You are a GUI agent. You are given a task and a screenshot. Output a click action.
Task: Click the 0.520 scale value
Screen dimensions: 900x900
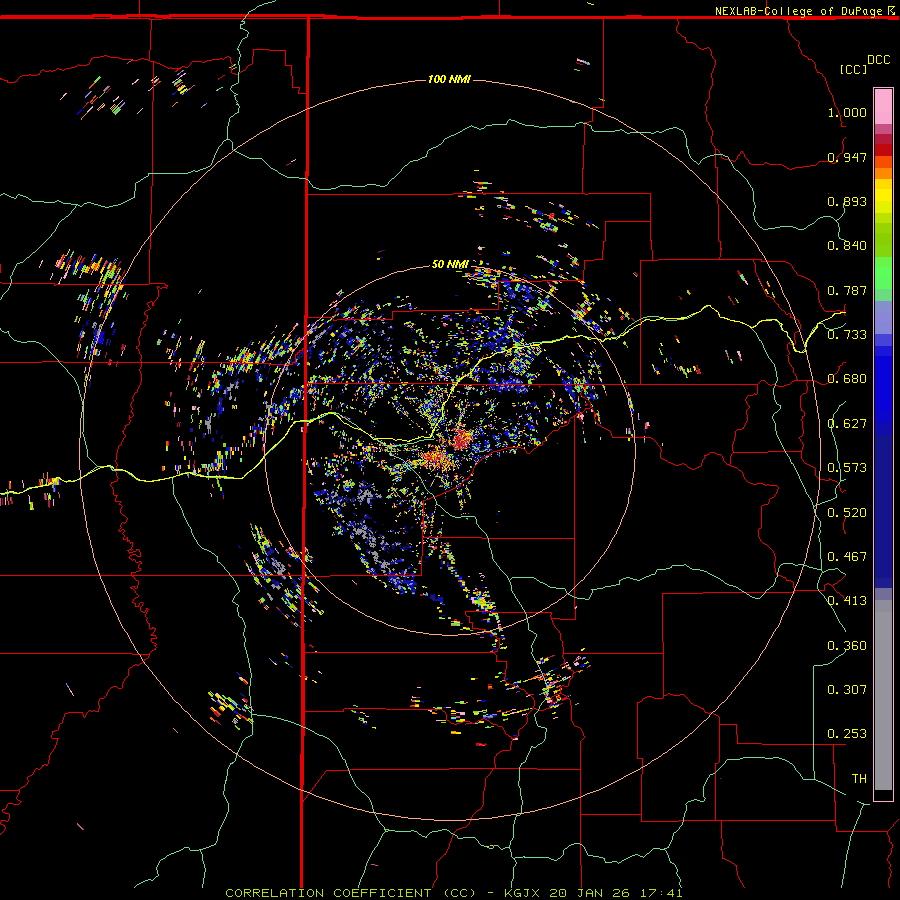pos(847,513)
